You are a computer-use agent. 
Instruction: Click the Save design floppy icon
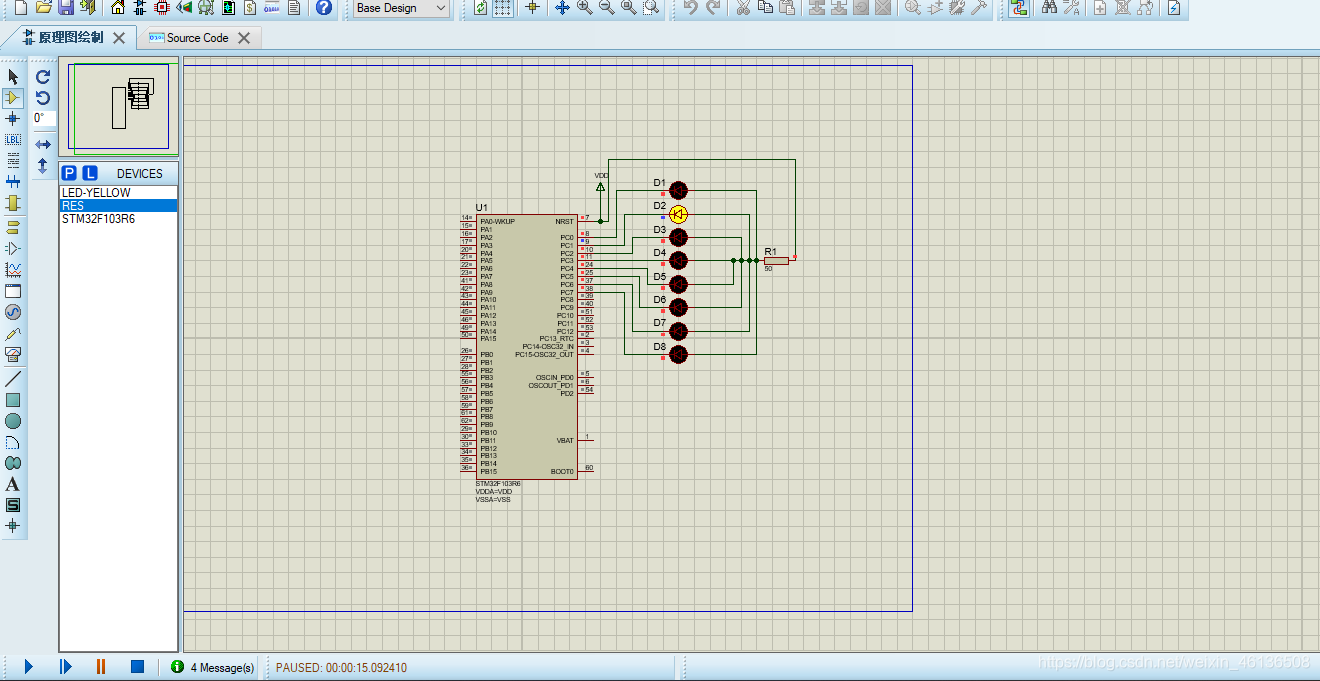pyautogui.click(x=65, y=8)
